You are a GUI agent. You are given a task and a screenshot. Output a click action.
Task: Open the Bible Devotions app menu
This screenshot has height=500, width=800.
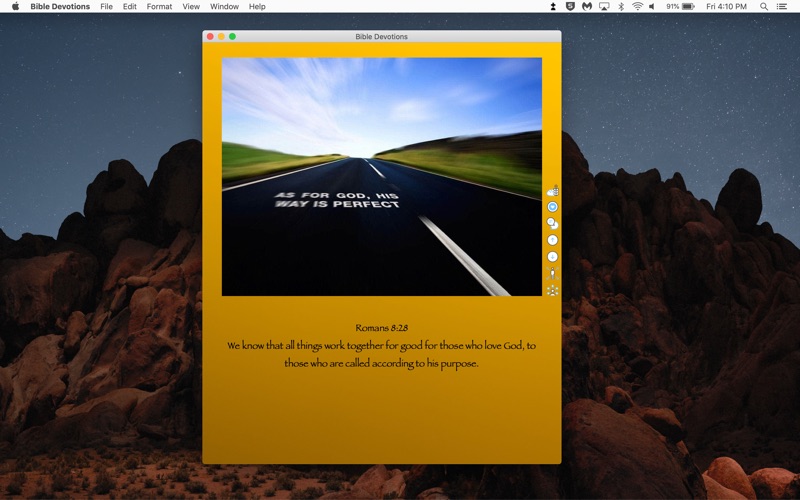(60, 7)
